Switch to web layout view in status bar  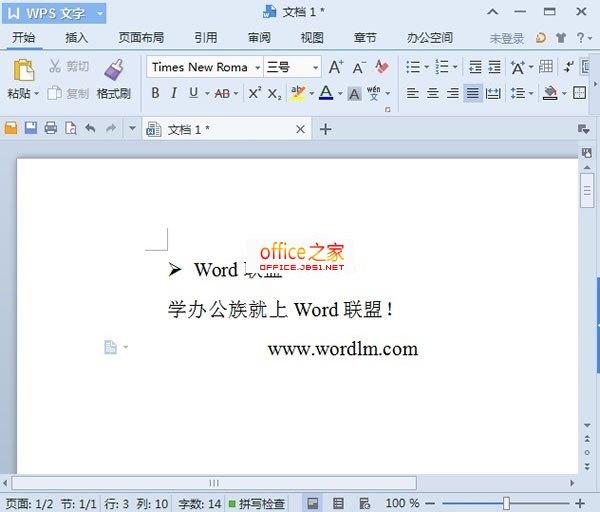(x=365, y=503)
